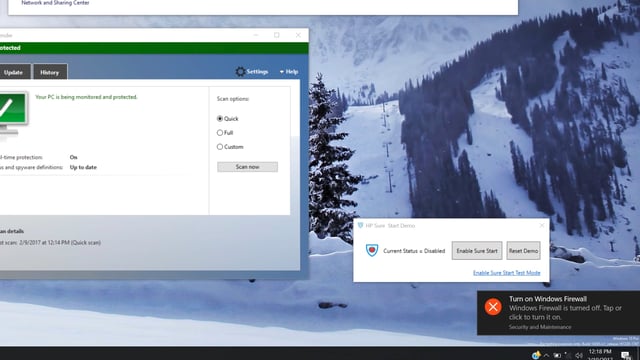Click 'Security and Maintenance' notification source text
This screenshot has height=360, width=640.
coord(540,327)
